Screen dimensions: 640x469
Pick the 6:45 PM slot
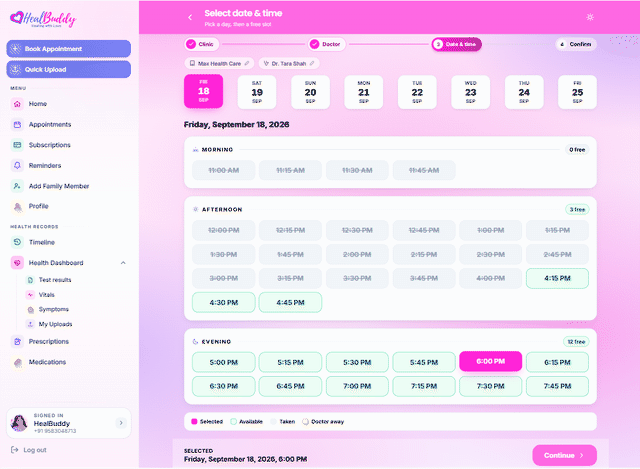[290, 386]
